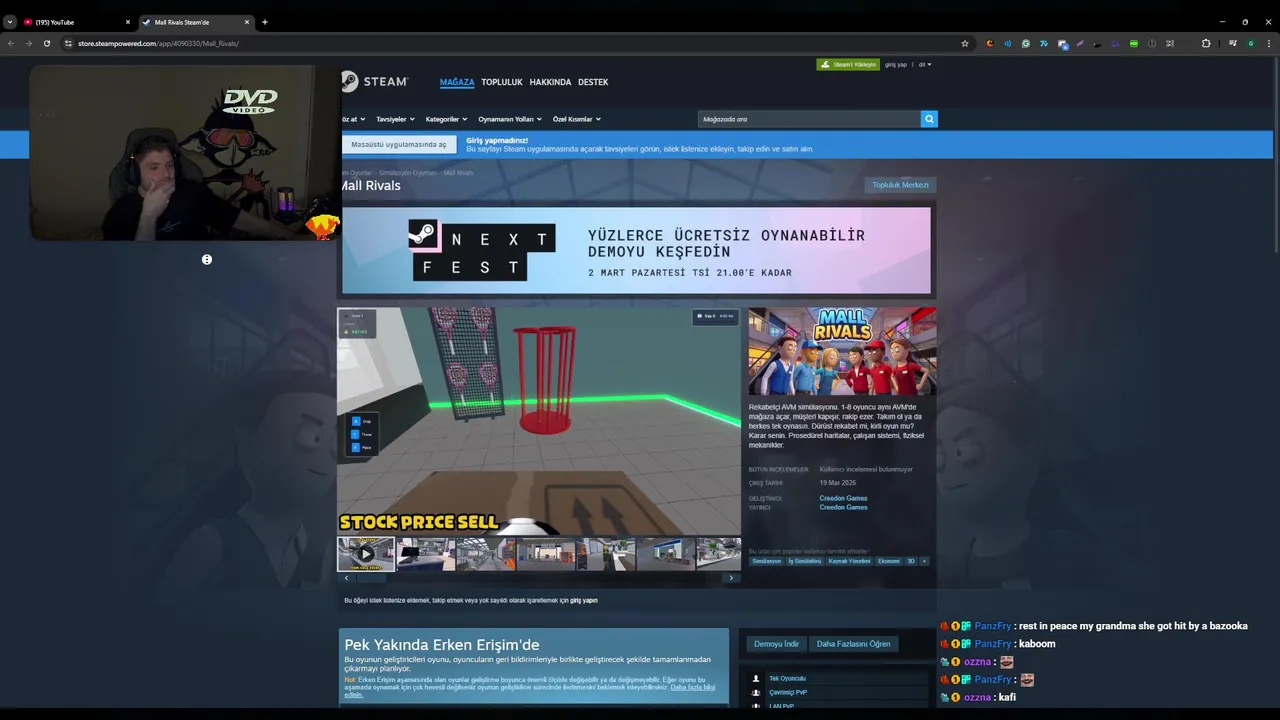Click the store search magnifier button
1280x720 pixels.
pos(929,119)
